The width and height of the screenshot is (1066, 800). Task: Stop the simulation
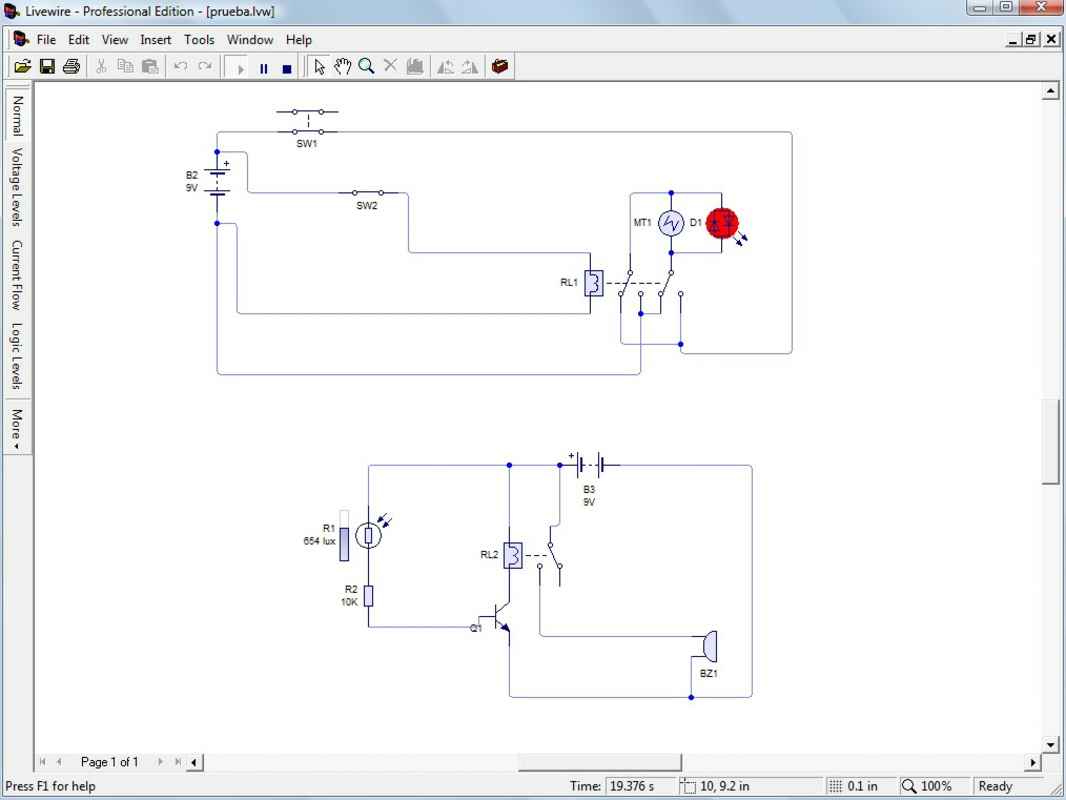[287, 68]
